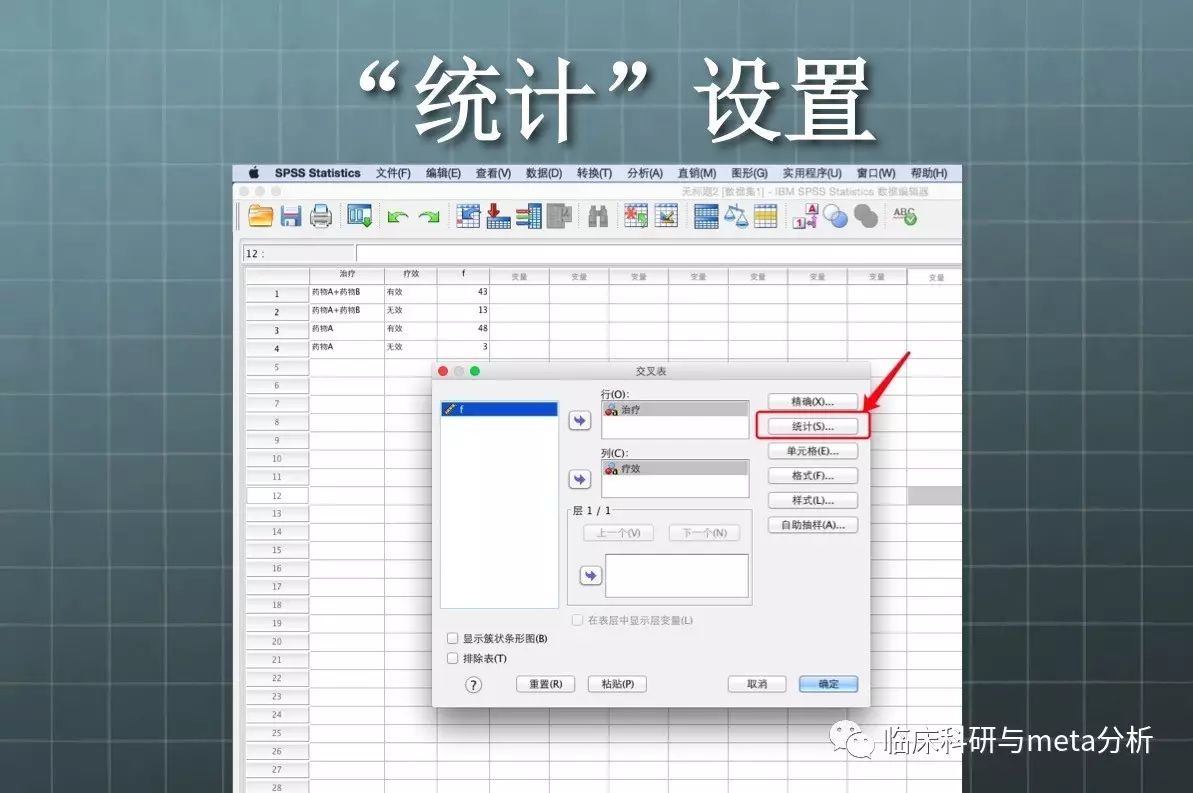Image resolution: width=1193 pixels, height=793 pixels.
Task: Click the 样式(L)... button
Action: coord(813,500)
